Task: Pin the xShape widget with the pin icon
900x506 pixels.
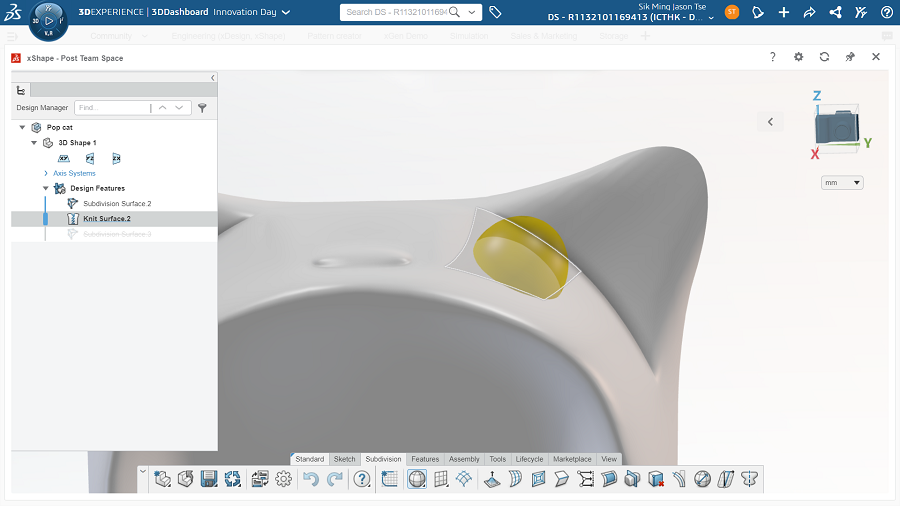Action: tap(850, 57)
